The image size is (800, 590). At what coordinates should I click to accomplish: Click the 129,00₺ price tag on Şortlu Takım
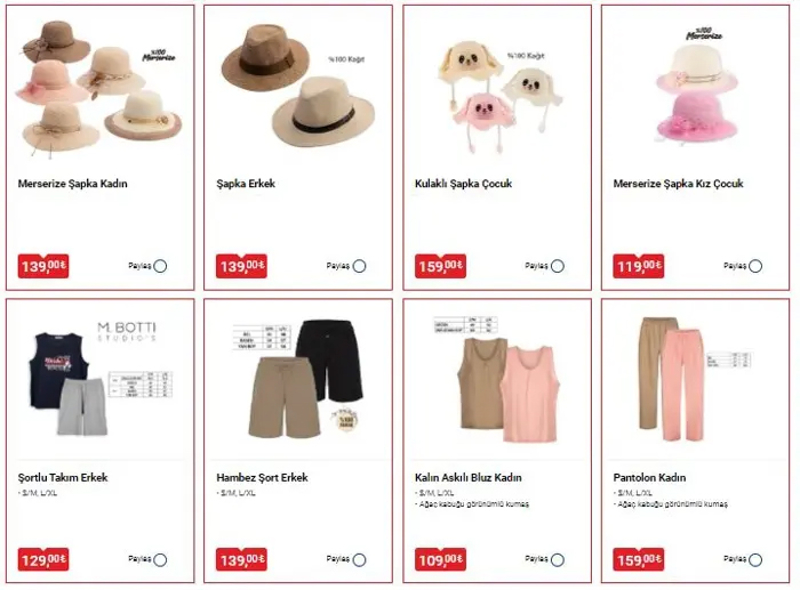(43, 560)
